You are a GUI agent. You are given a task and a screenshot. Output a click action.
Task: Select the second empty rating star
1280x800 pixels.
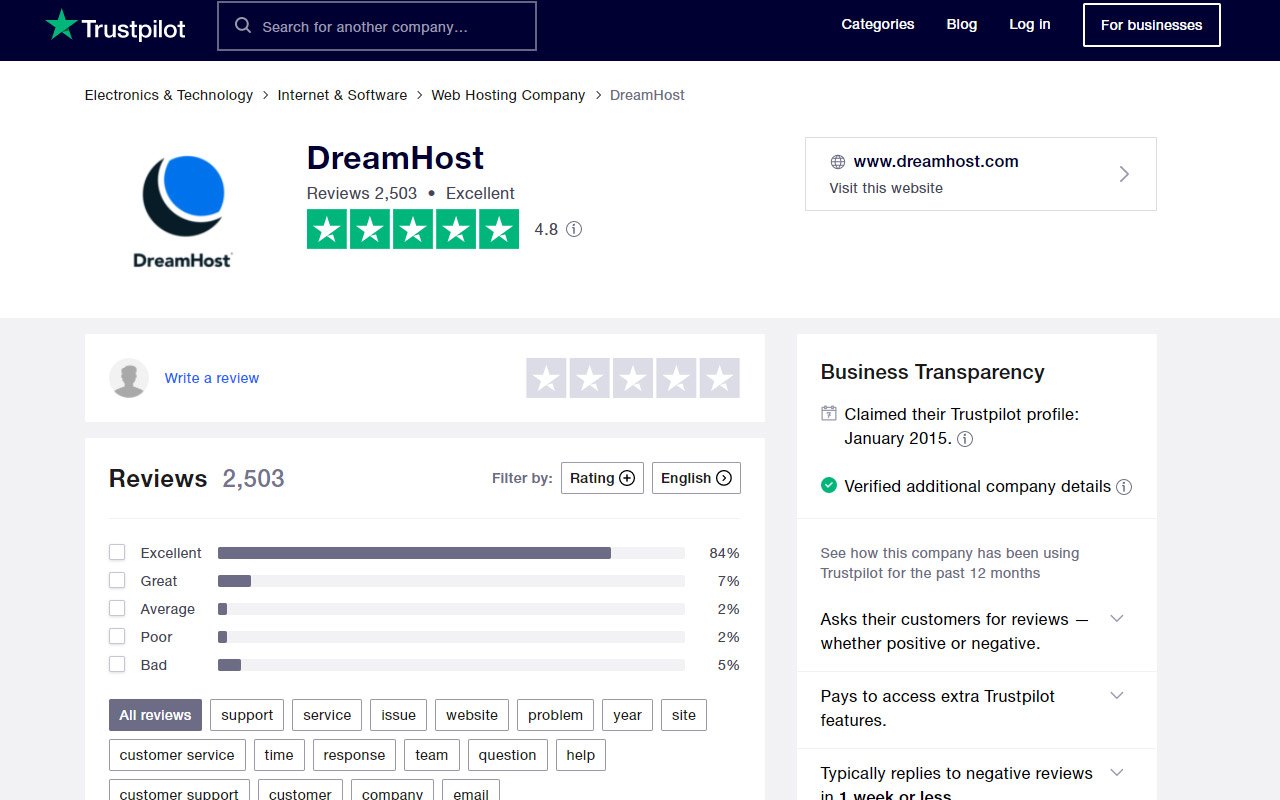click(x=590, y=378)
